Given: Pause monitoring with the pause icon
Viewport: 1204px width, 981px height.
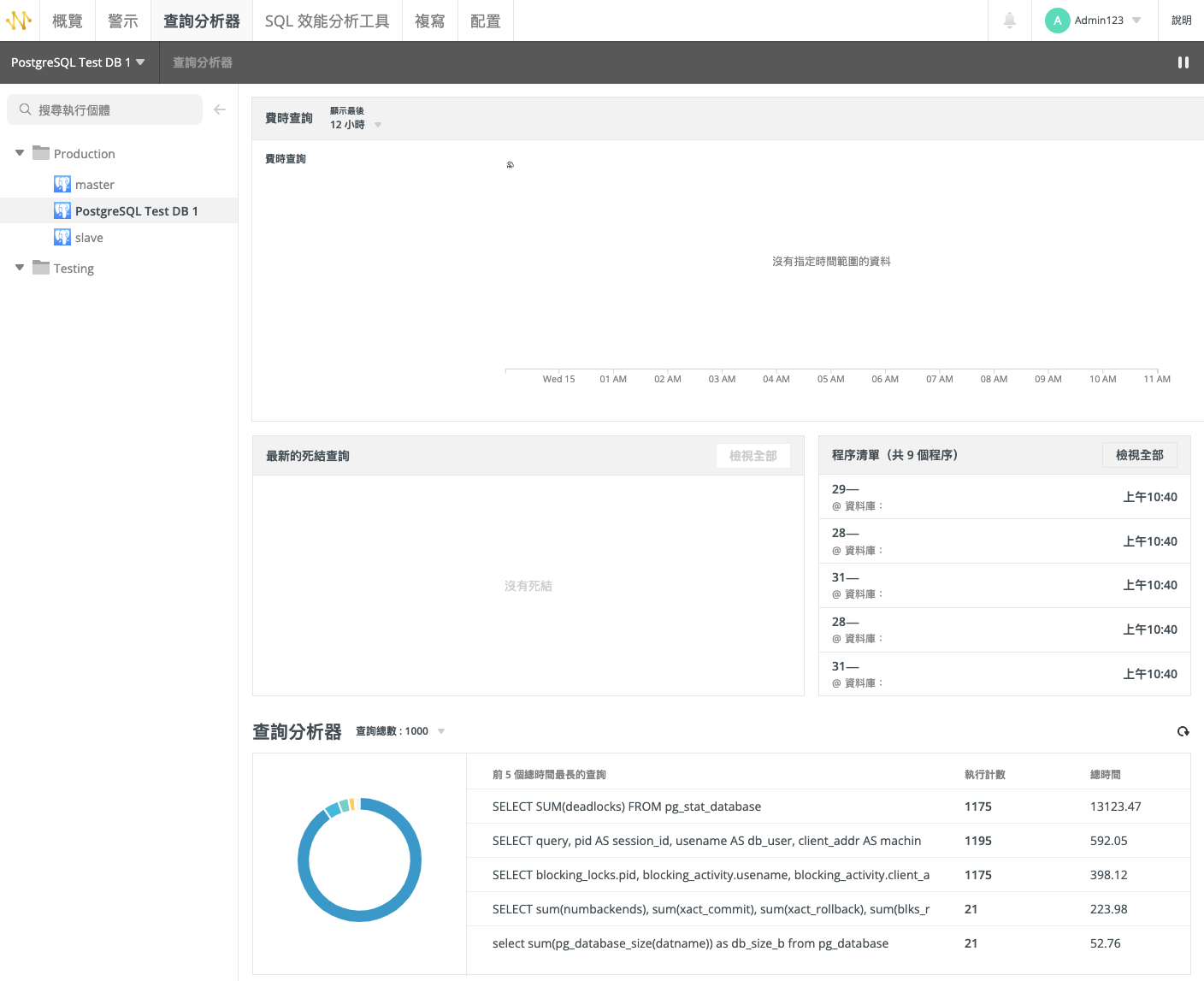Looking at the screenshot, I should [1183, 62].
